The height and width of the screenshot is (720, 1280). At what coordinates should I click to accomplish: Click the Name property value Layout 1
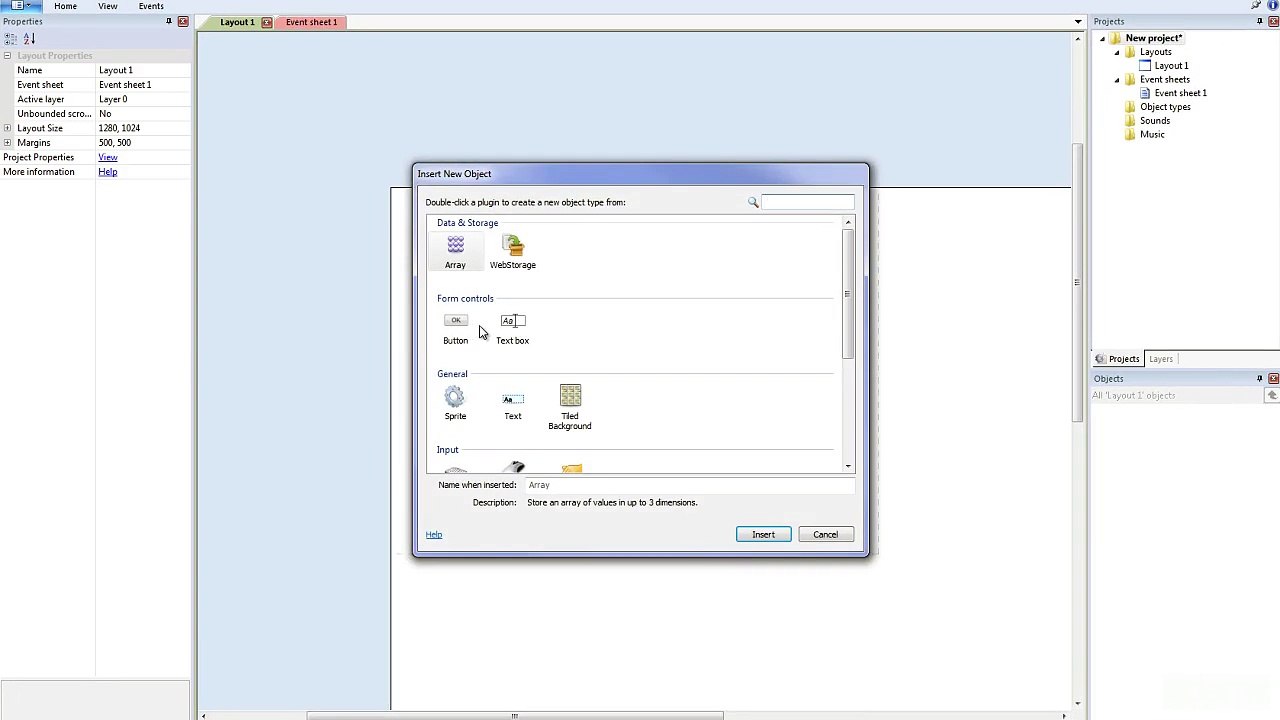142,70
